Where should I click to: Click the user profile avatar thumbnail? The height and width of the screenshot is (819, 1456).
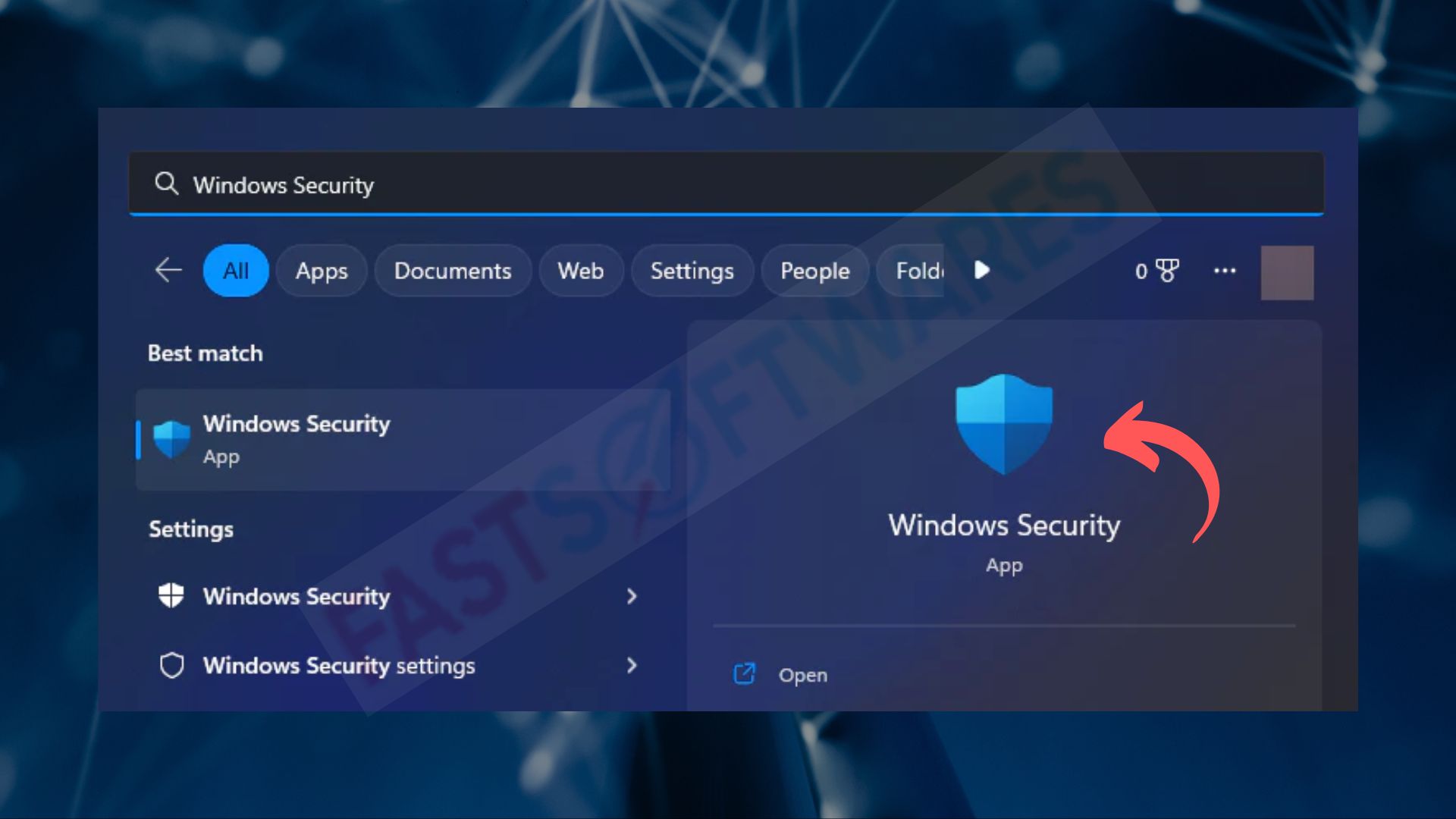[x=1287, y=272]
